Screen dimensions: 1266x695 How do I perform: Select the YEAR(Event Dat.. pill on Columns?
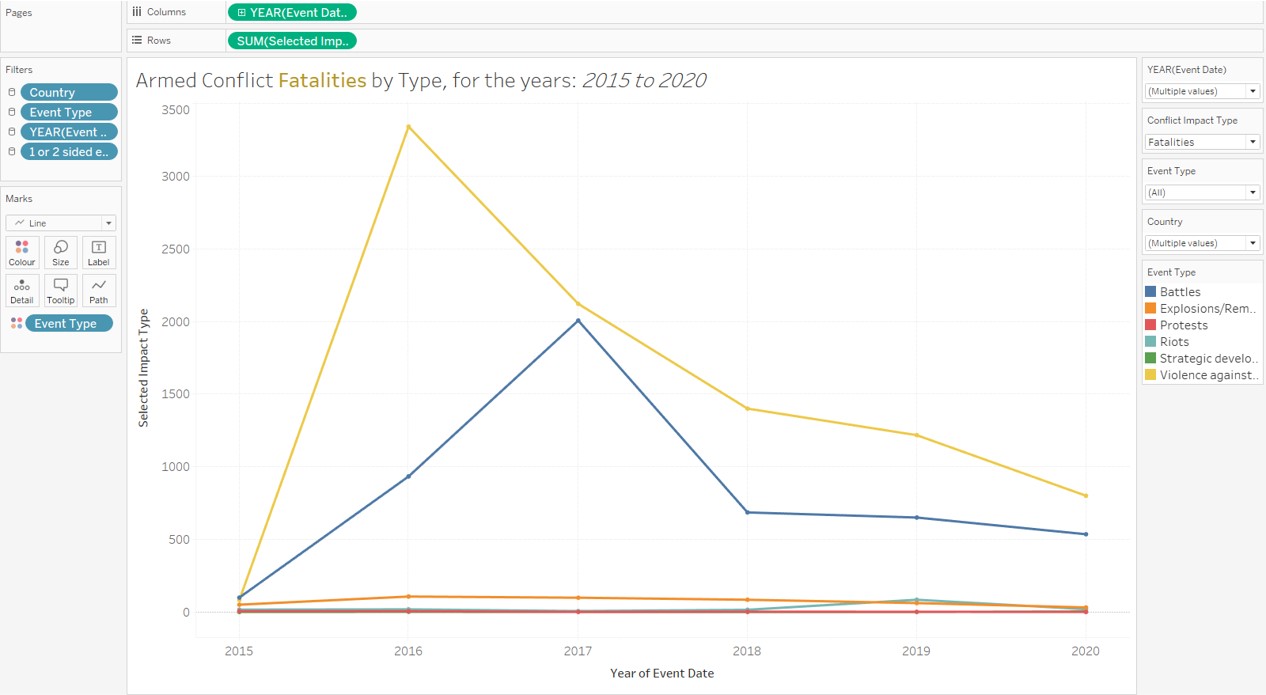pyautogui.click(x=291, y=12)
